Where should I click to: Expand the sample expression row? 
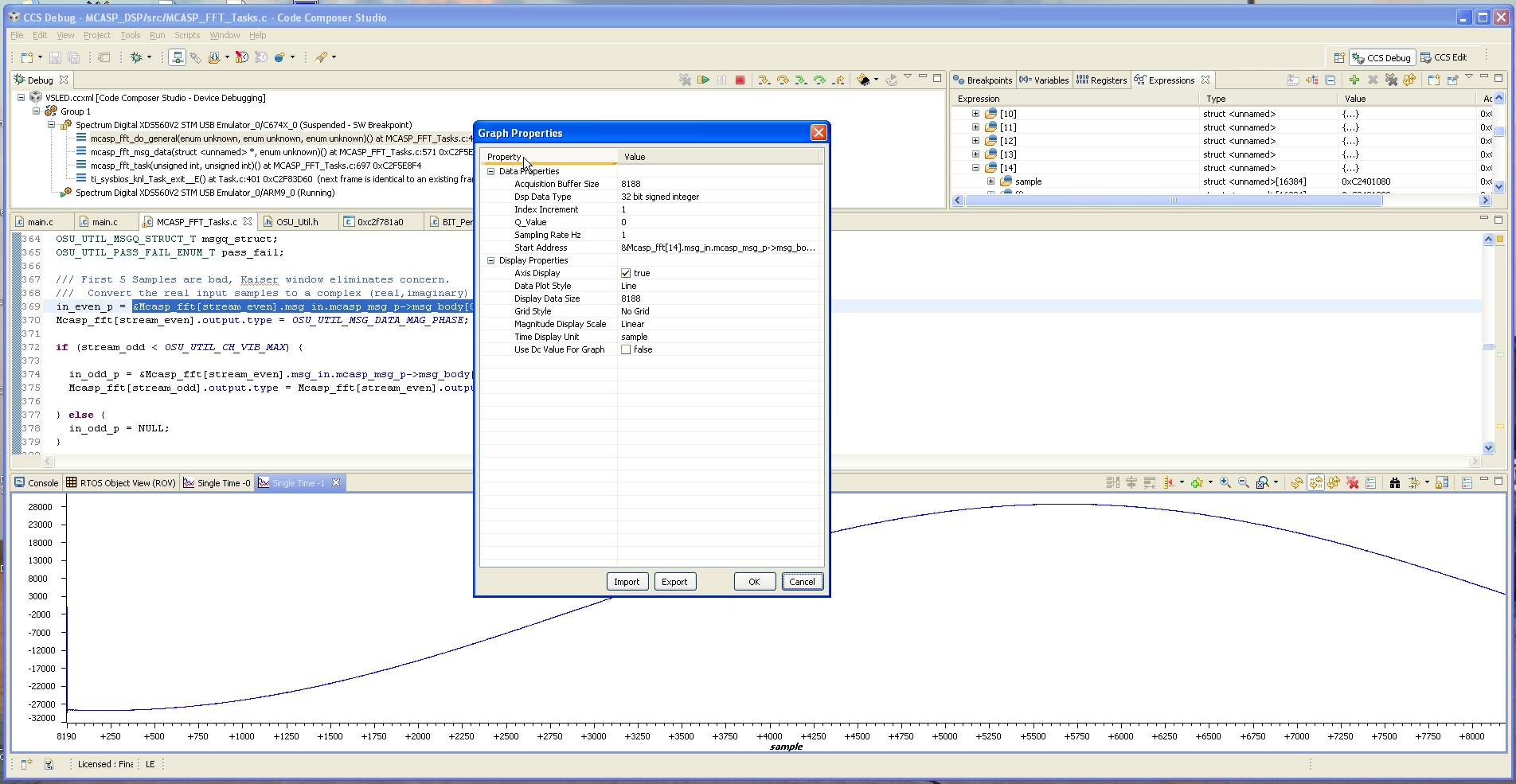(990, 181)
